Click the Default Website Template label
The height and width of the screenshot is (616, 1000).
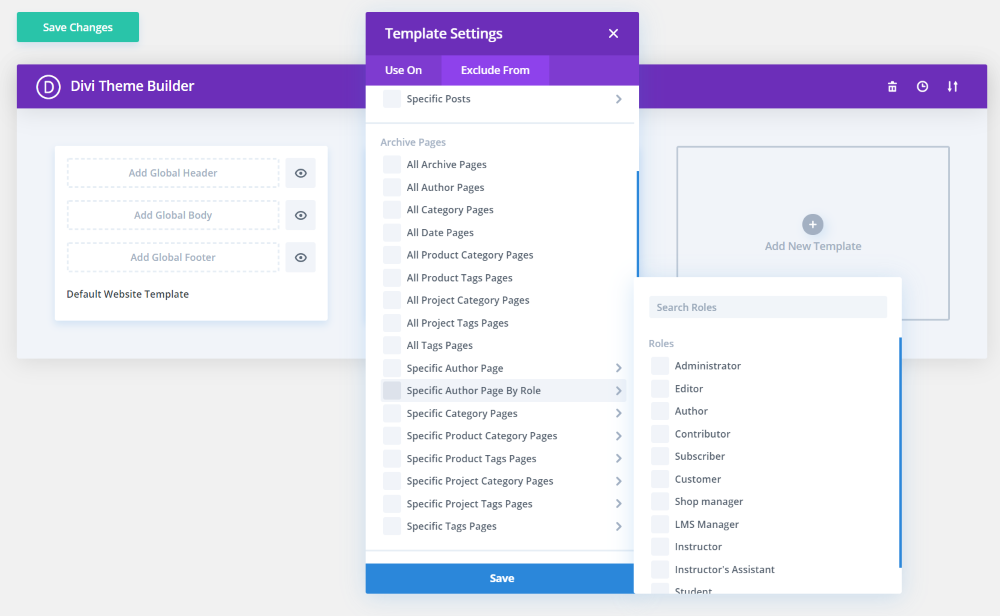coord(128,294)
